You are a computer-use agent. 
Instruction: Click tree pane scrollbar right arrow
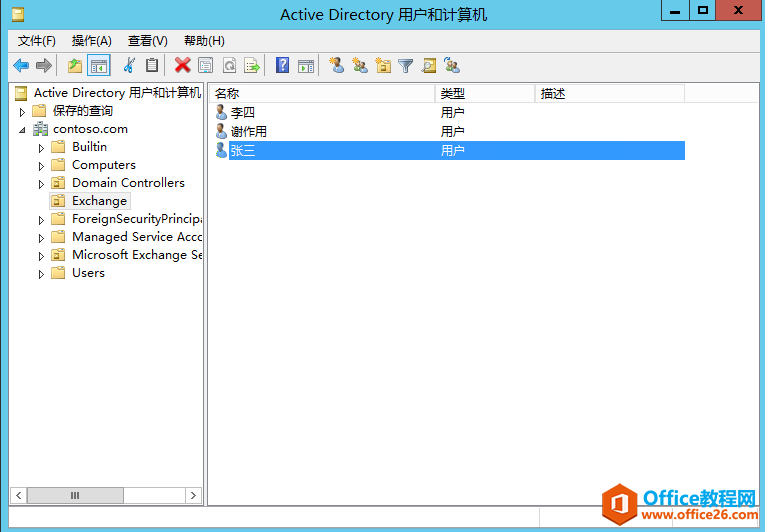pyautogui.click(x=194, y=495)
